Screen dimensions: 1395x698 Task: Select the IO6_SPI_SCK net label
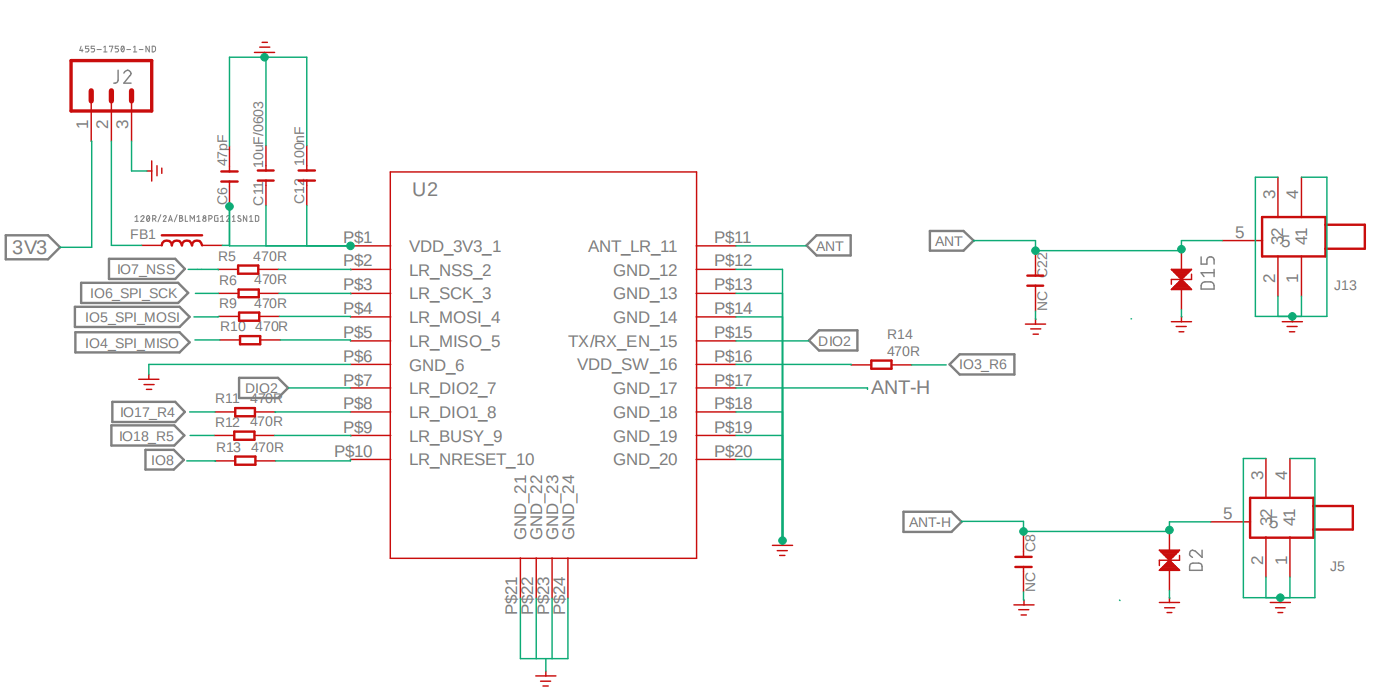point(133,293)
